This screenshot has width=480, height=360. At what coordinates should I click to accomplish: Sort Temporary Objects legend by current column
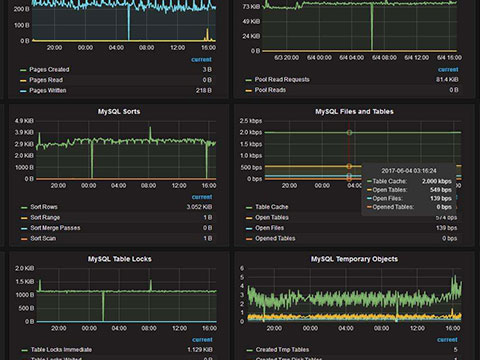coord(447,340)
